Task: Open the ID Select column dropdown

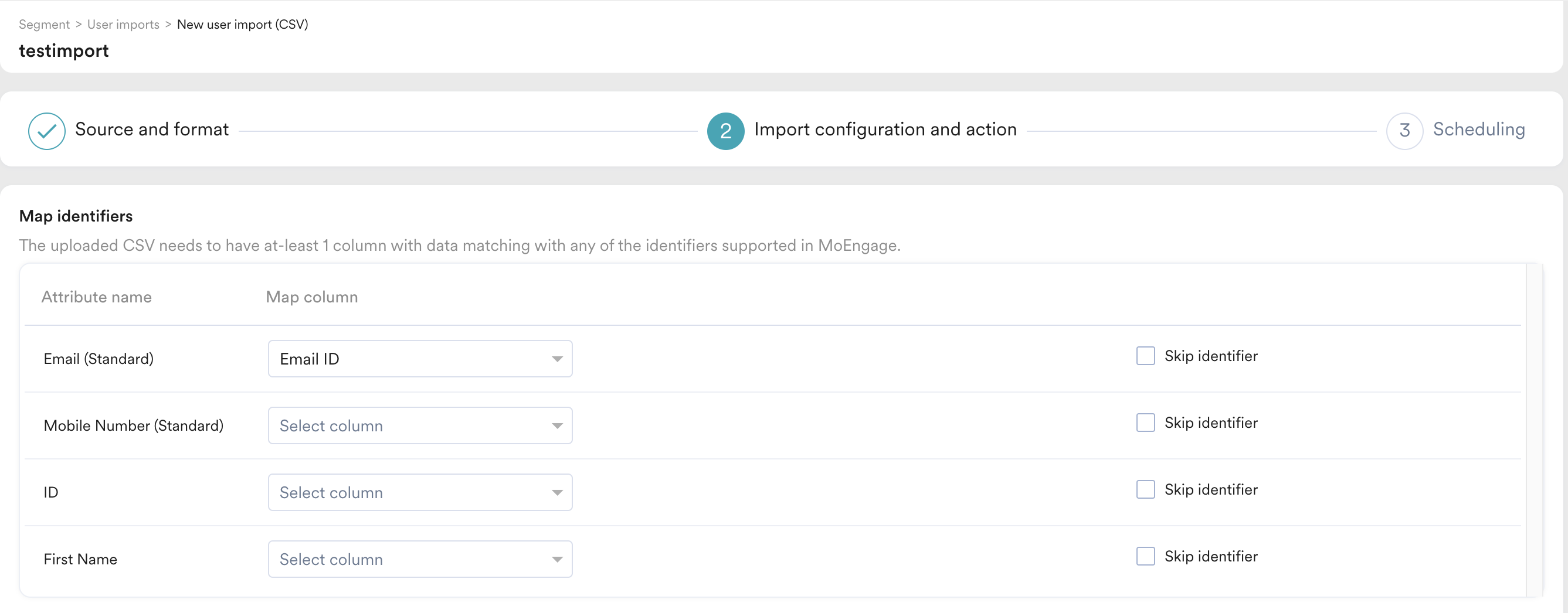Action: pos(419,493)
